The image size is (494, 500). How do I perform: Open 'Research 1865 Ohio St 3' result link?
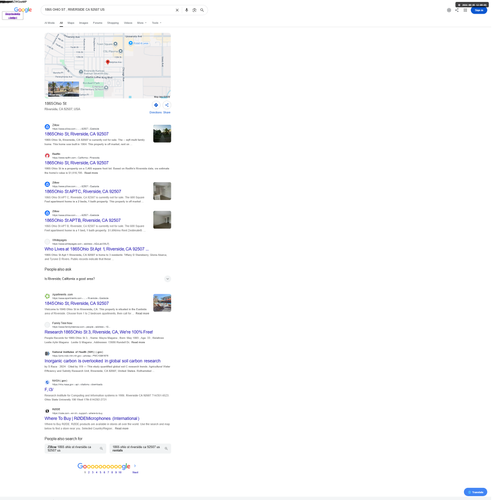coord(99,332)
